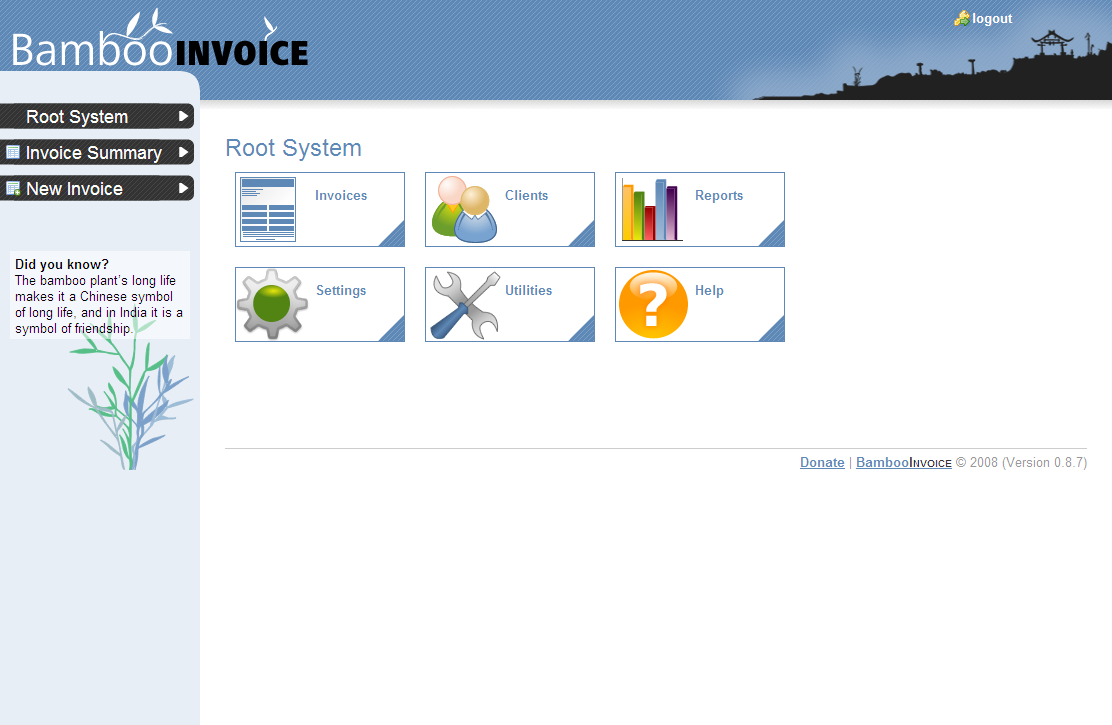Select Invoice Summary in the sidebar
Image resolution: width=1112 pixels, height=725 pixels.
(x=96, y=152)
